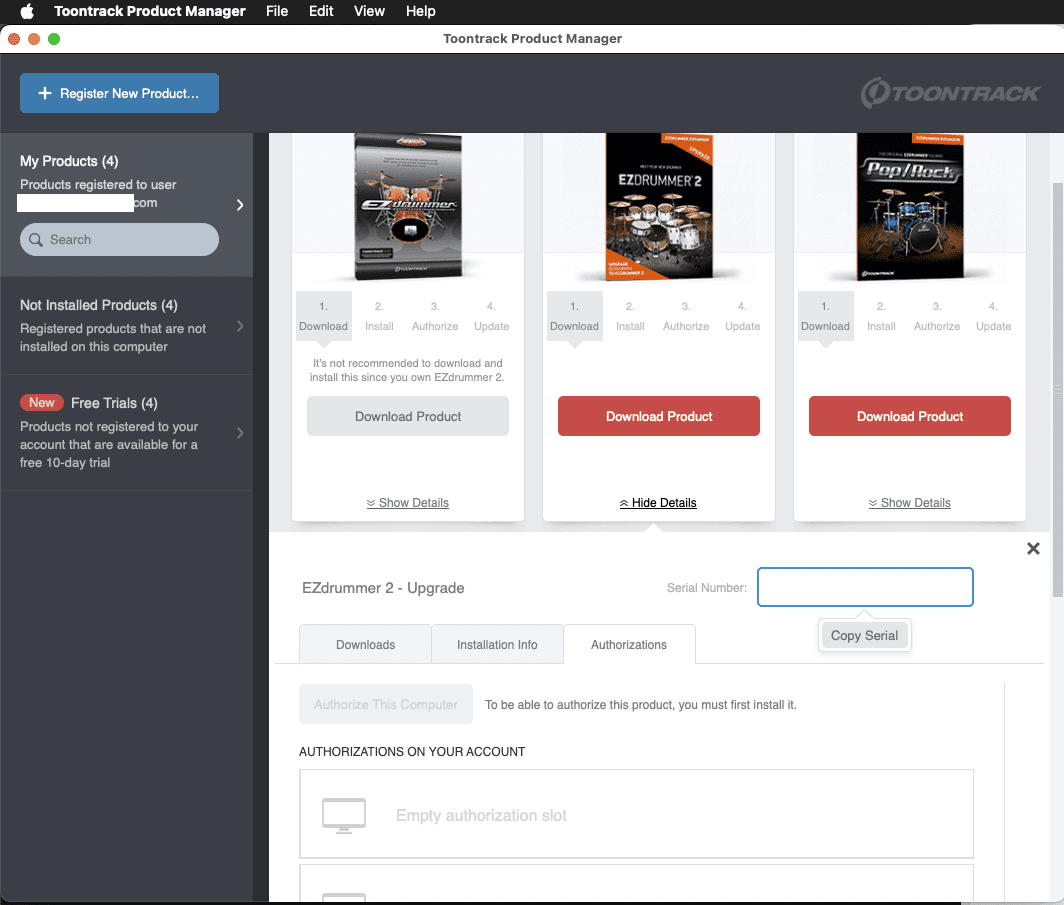Expand Not Installed Products chevron
Image resolution: width=1064 pixels, height=905 pixels.
pos(240,326)
